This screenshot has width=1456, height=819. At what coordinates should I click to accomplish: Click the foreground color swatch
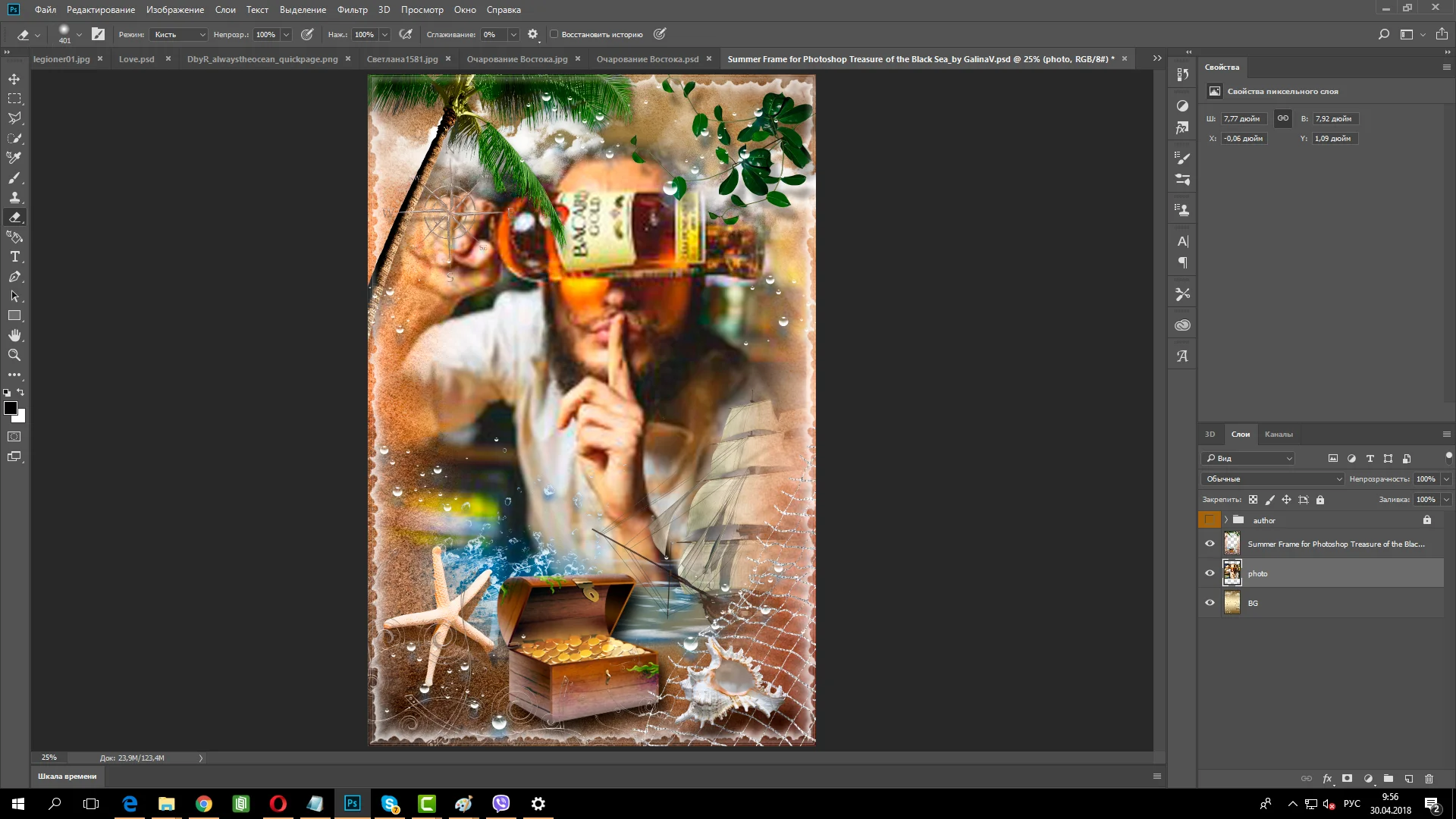tap(11, 409)
